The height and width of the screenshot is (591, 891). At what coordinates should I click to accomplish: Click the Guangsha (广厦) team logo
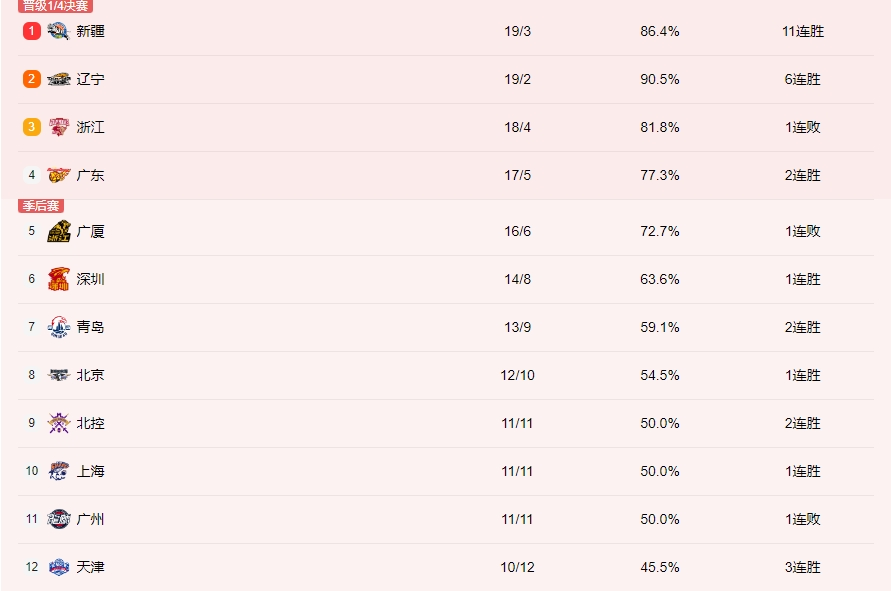tap(59, 231)
